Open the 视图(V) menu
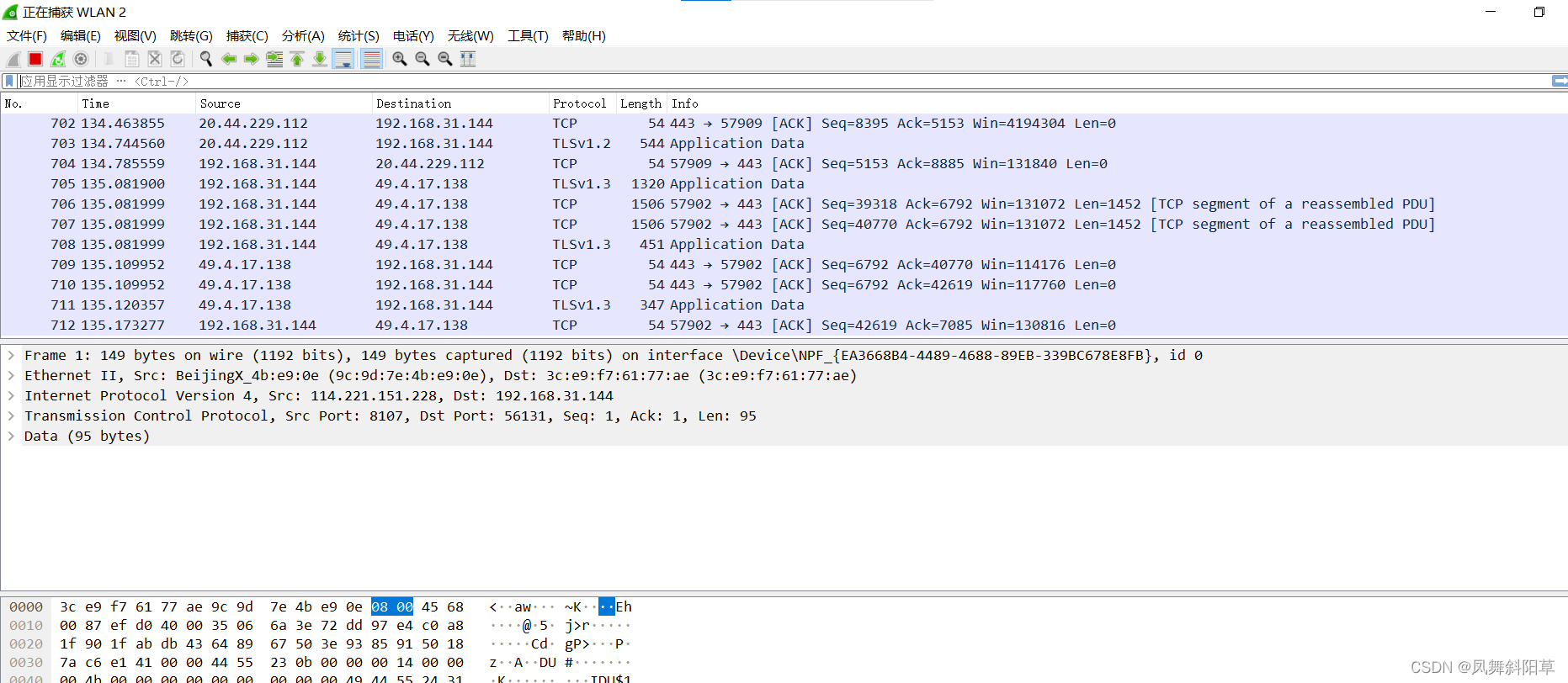The height and width of the screenshot is (683, 1568). [136, 35]
